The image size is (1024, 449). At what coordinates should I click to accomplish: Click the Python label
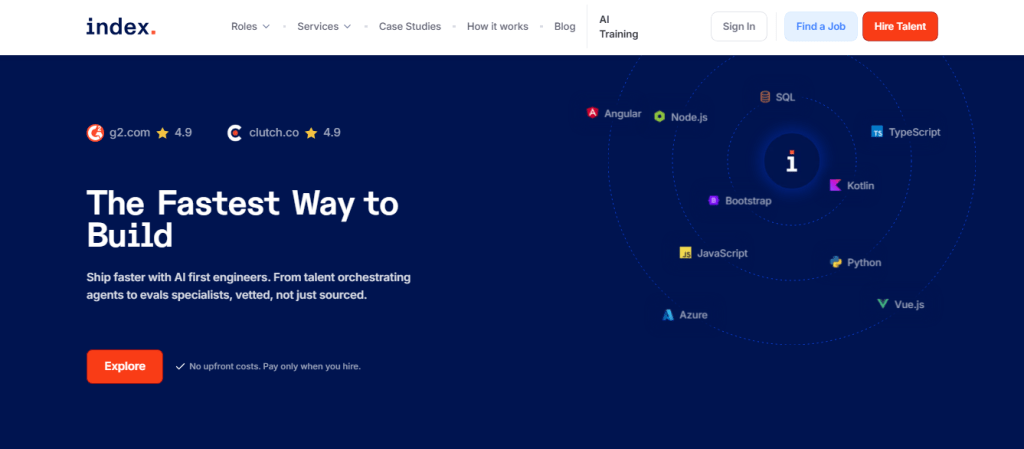tap(864, 262)
